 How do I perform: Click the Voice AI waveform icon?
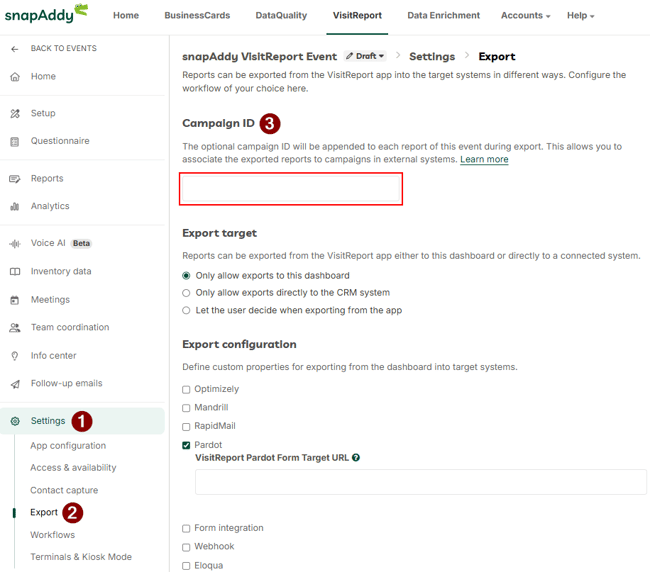click(15, 244)
